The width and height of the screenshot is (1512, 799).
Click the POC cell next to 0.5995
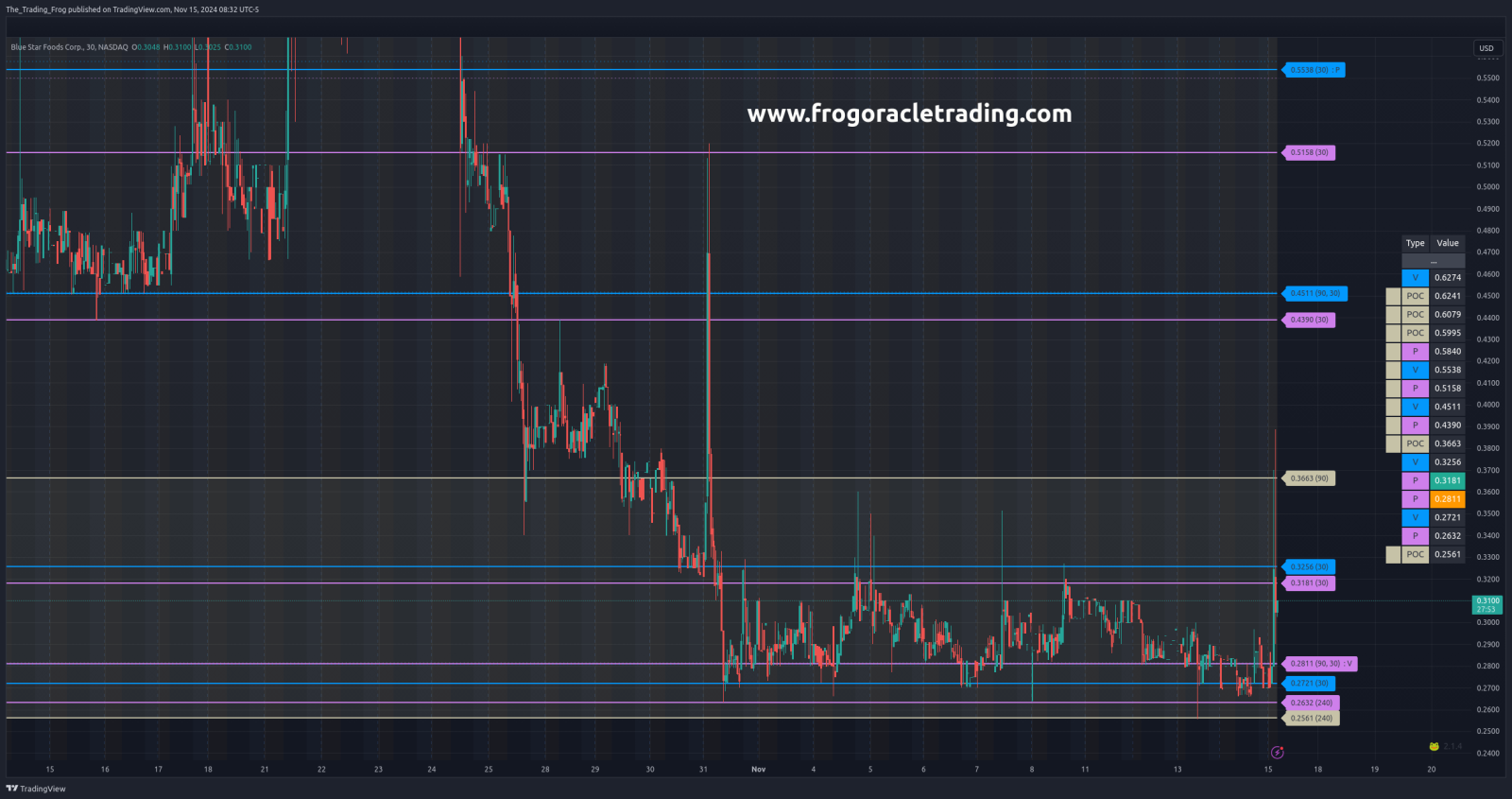1416,333
